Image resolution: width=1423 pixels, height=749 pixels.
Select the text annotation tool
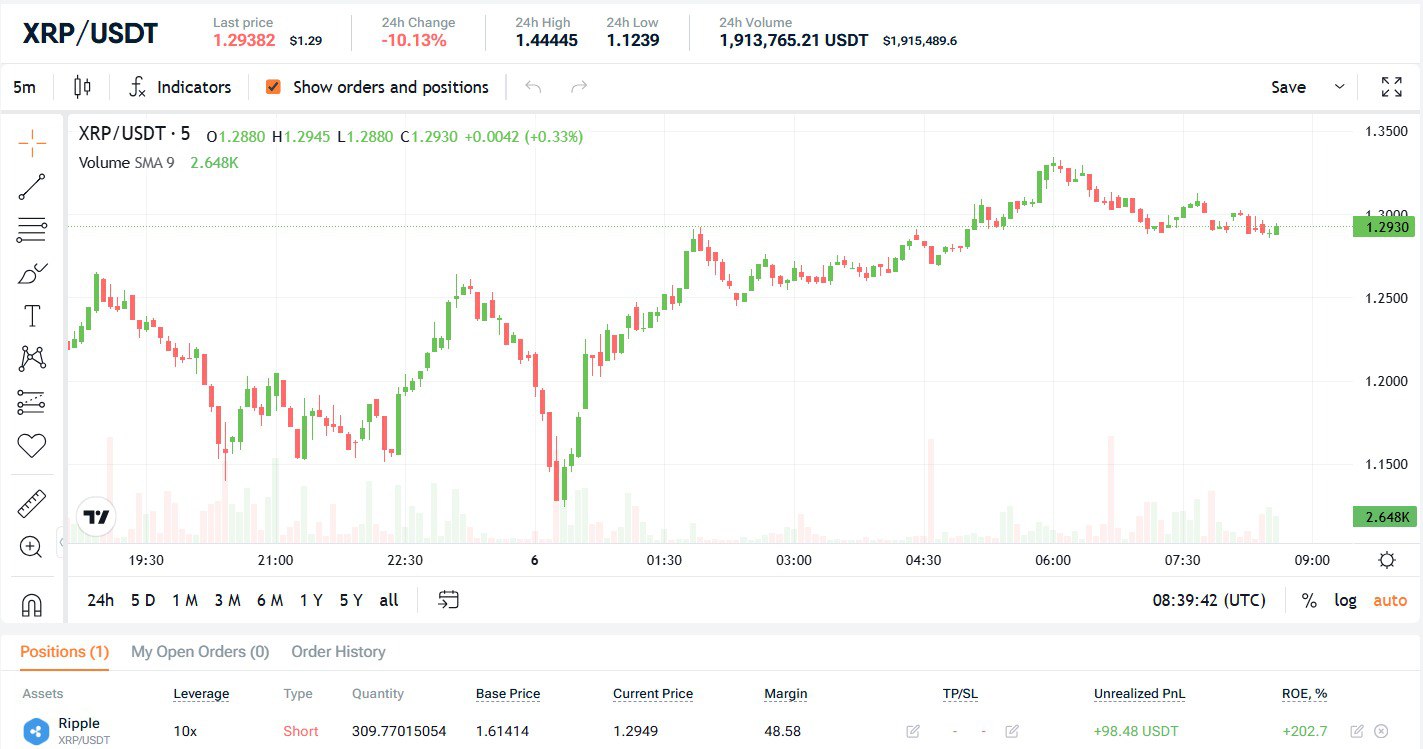[x=32, y=316]
